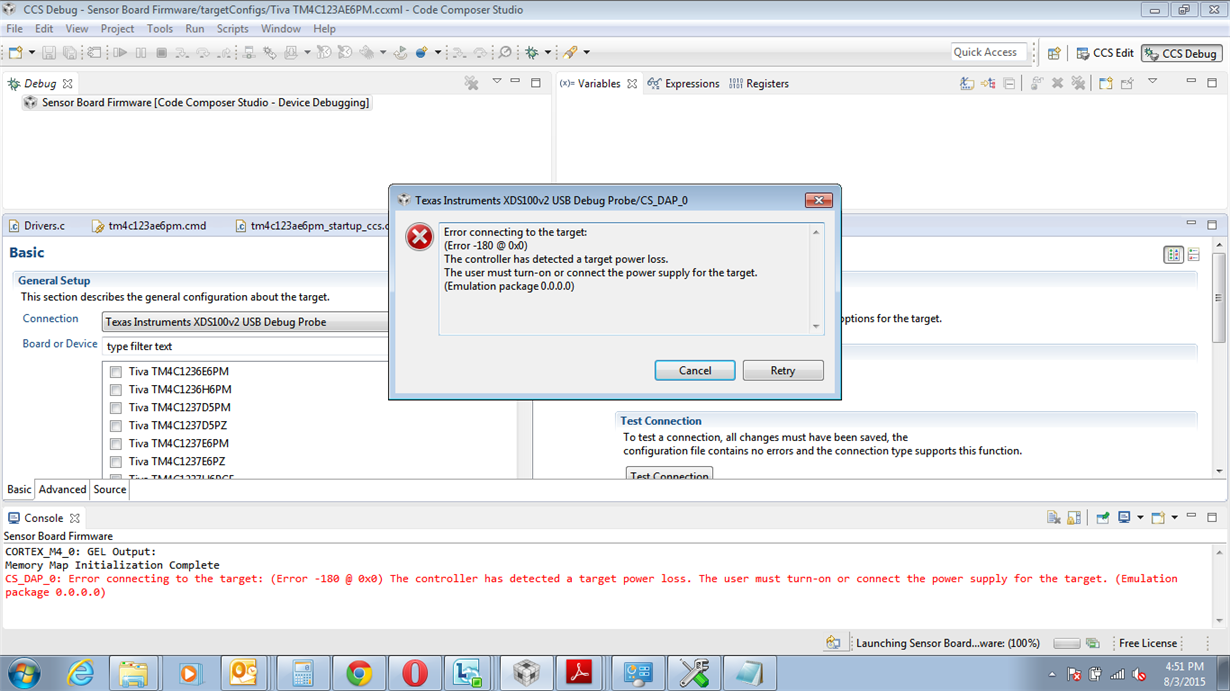Click Cancel in the error dialog
This screenshot has height=691, width=1230.
click(695, 371)
